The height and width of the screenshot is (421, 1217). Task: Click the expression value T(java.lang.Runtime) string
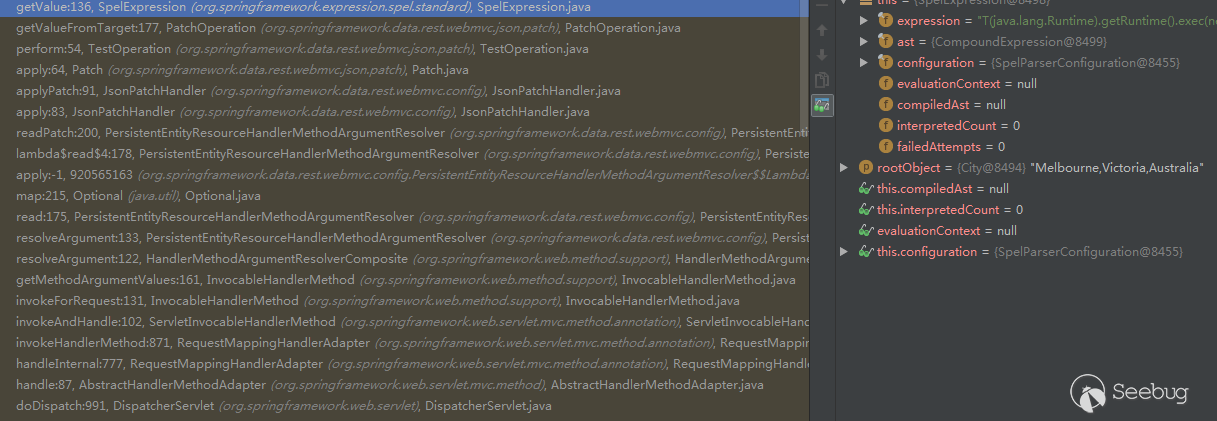click(x=1098, y=21)
